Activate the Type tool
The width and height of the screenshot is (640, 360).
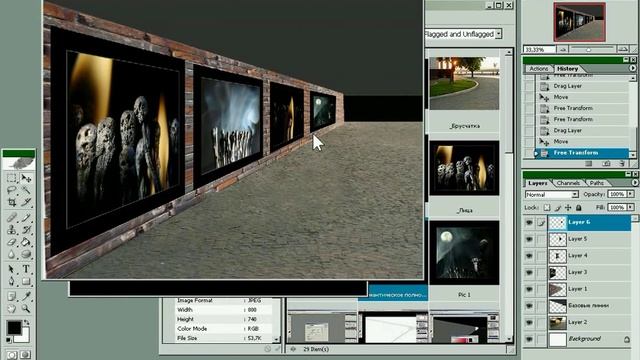pos(26,269)
